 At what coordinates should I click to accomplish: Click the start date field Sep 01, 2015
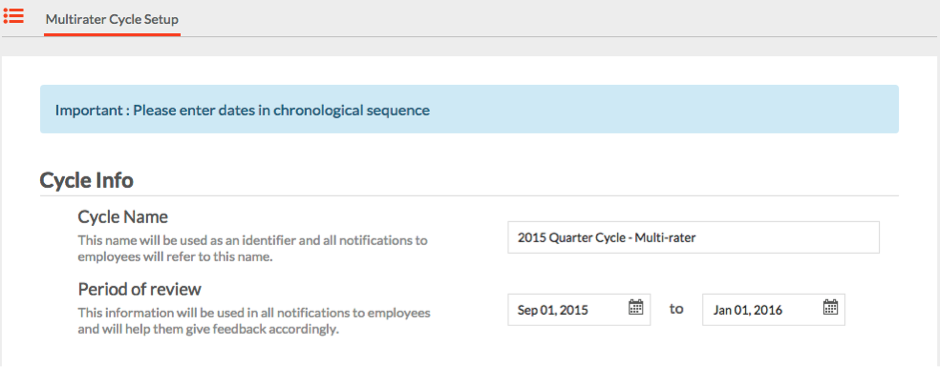click(x=579, y=309)
